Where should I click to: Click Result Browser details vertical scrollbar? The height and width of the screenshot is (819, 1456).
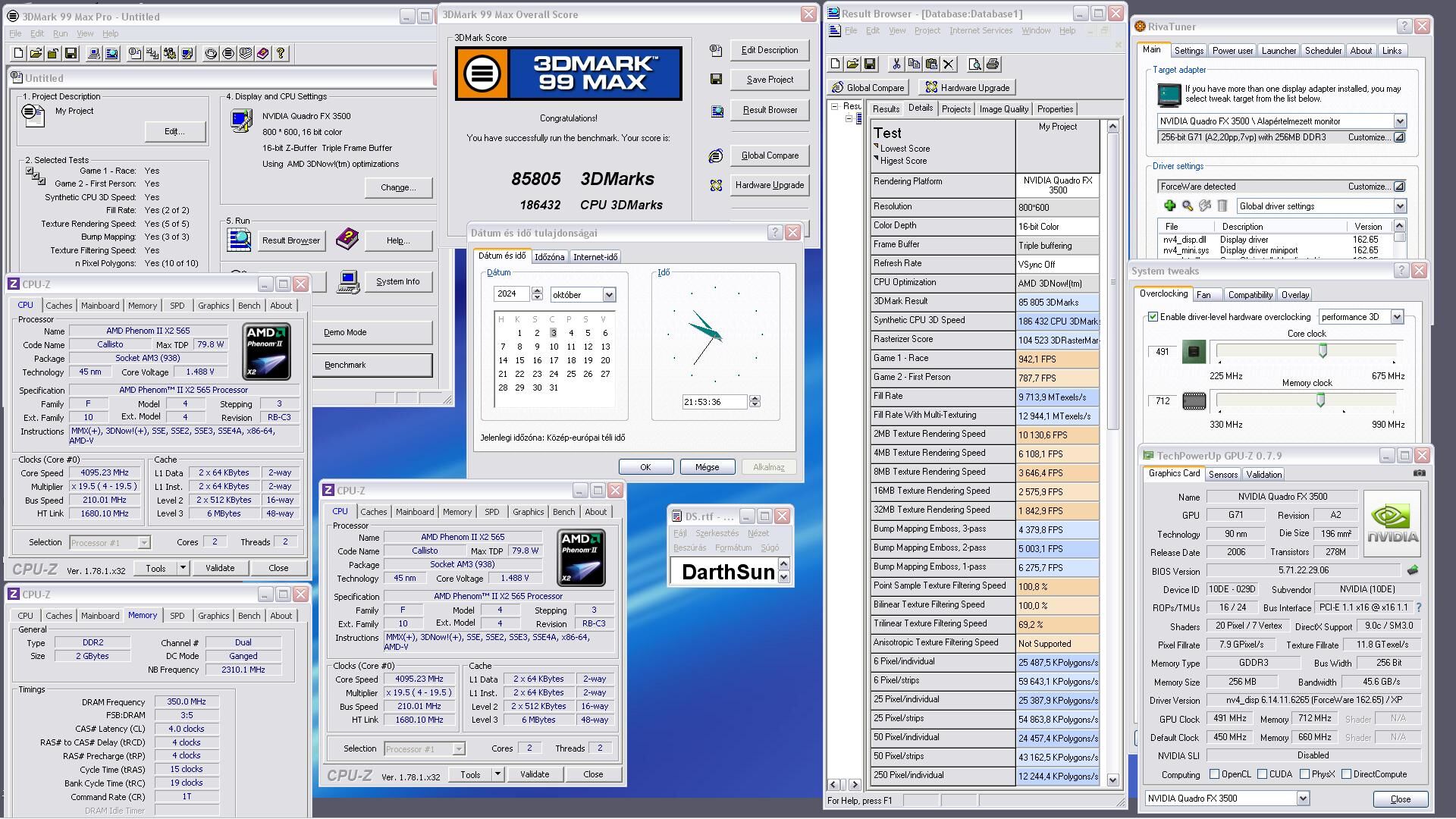click(x=1113, y=453)
